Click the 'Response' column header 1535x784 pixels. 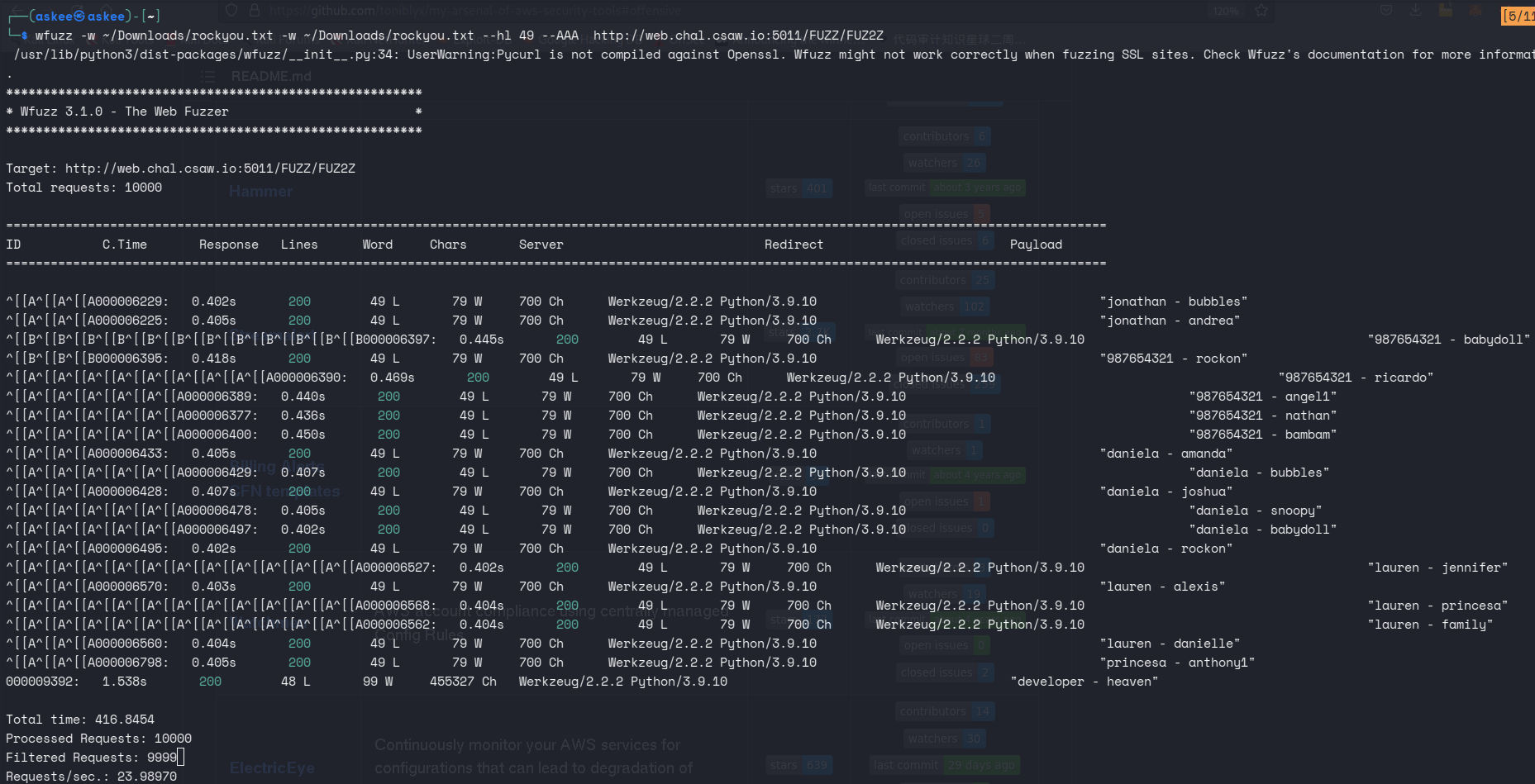pos(229,245)
